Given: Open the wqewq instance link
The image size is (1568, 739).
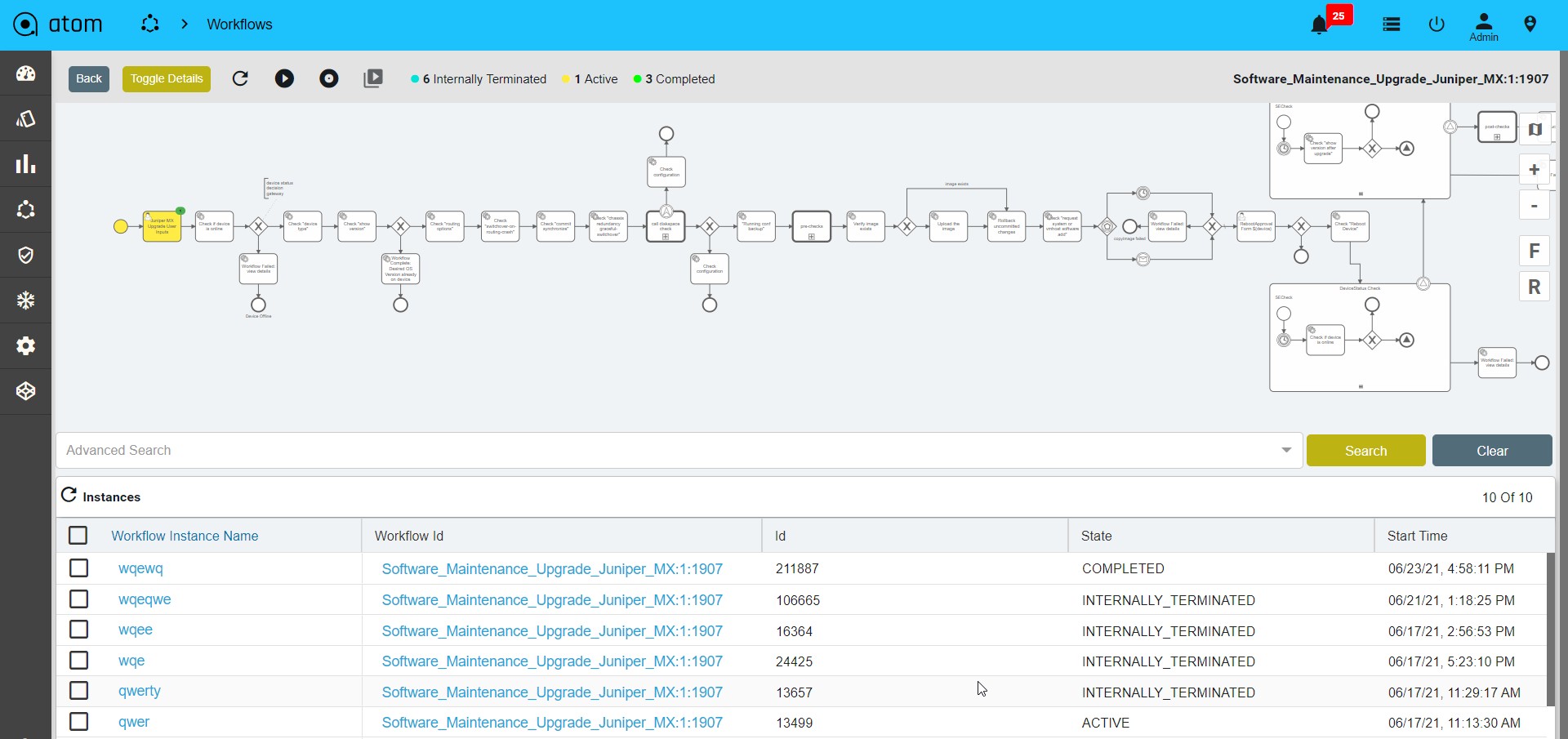Looking at the screenshot, I should (x=140, y=568).
